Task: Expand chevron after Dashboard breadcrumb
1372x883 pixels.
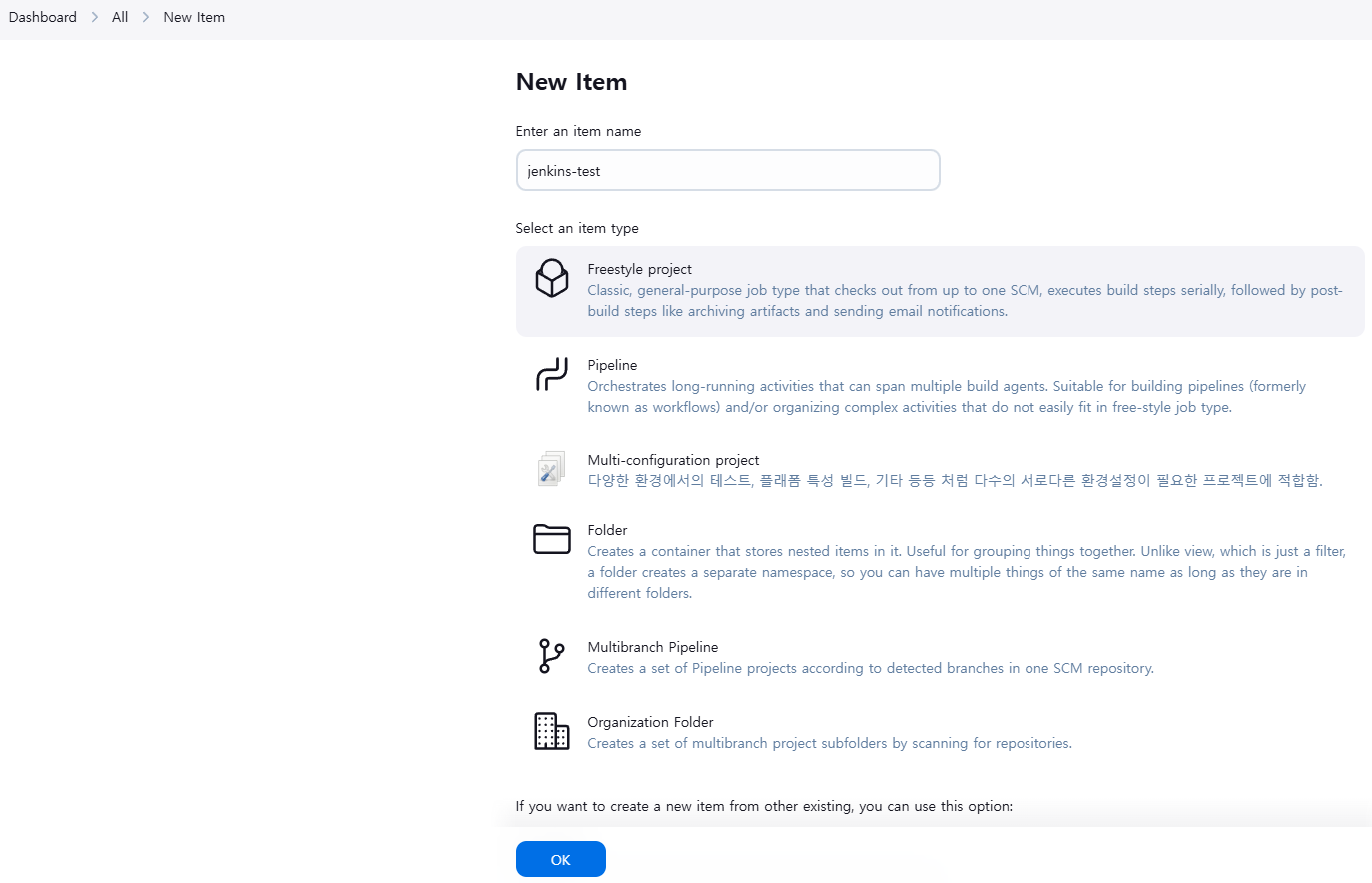Action: point(95,17)
